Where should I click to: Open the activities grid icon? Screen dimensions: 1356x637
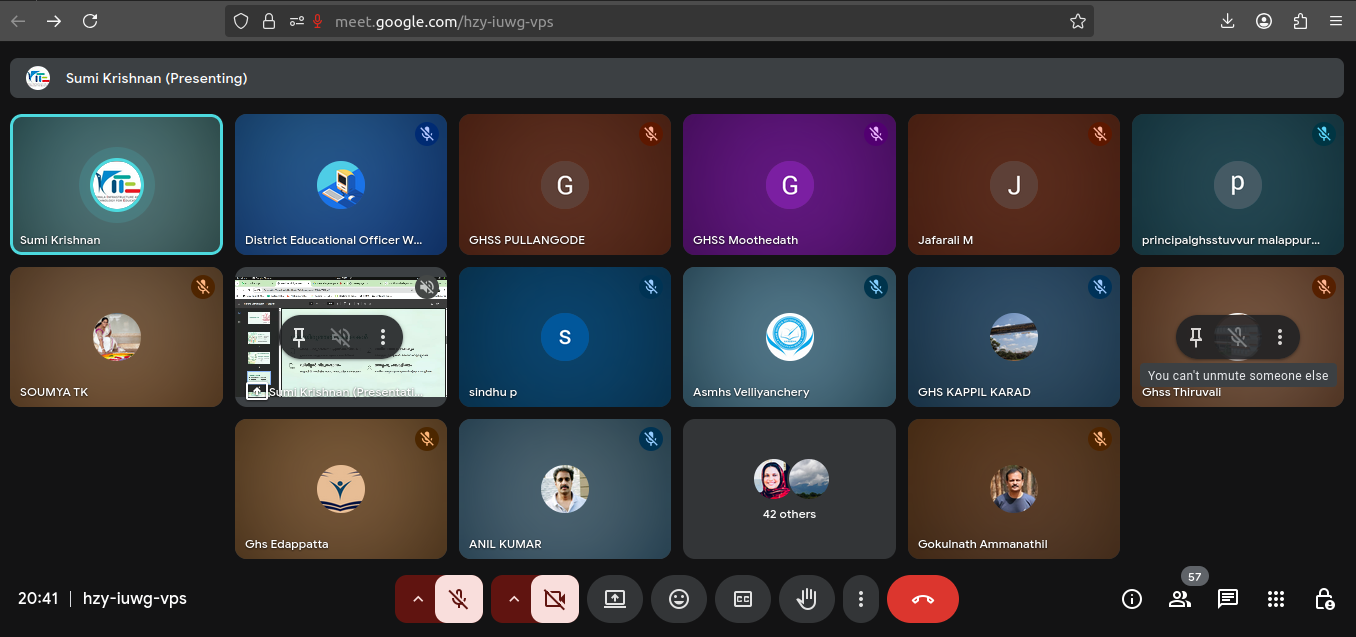[x=1276, y=599]
